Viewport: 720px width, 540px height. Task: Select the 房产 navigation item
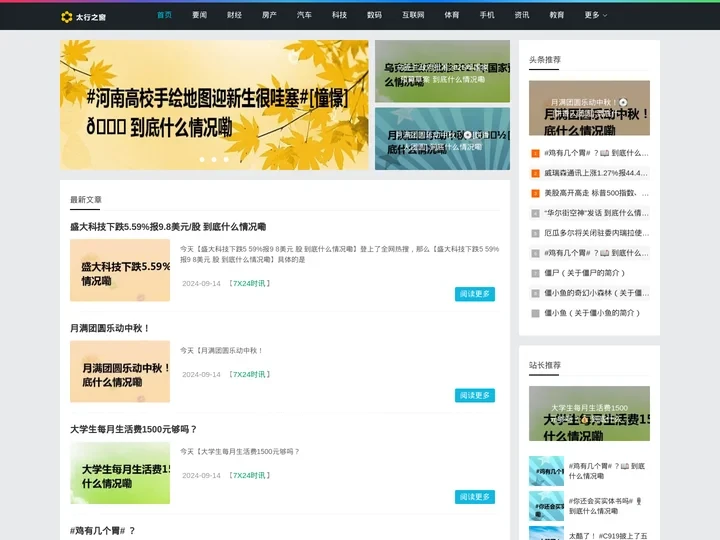(x=269, y=15)
